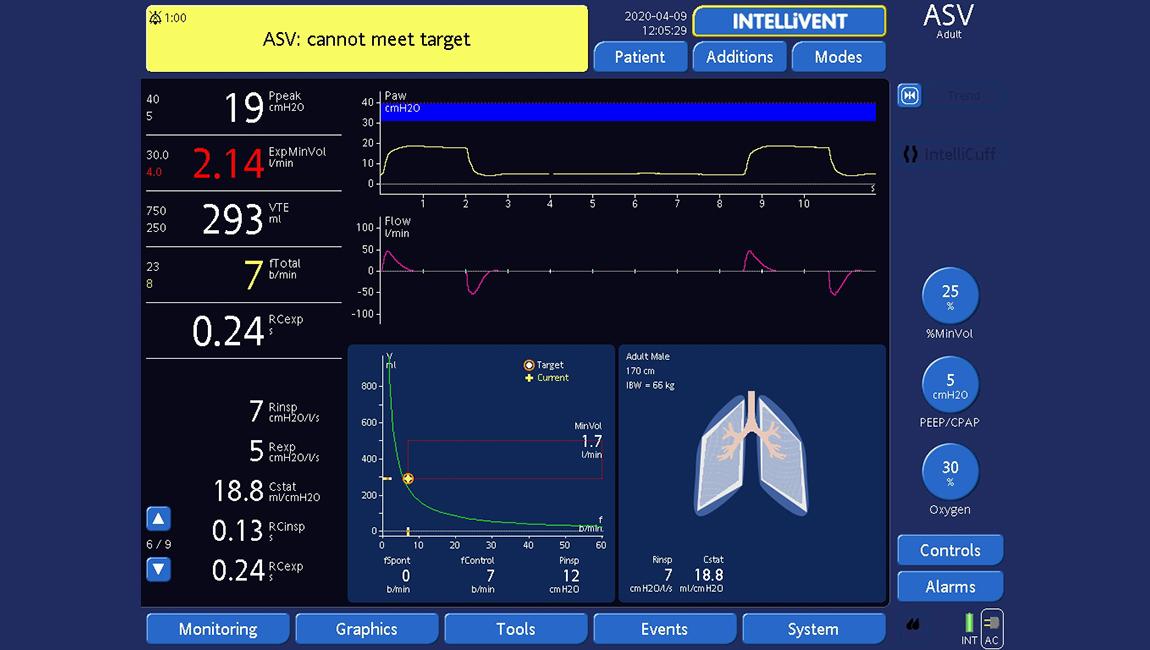Open the Controls panel
1150x650 pixels.
(949, 550)
